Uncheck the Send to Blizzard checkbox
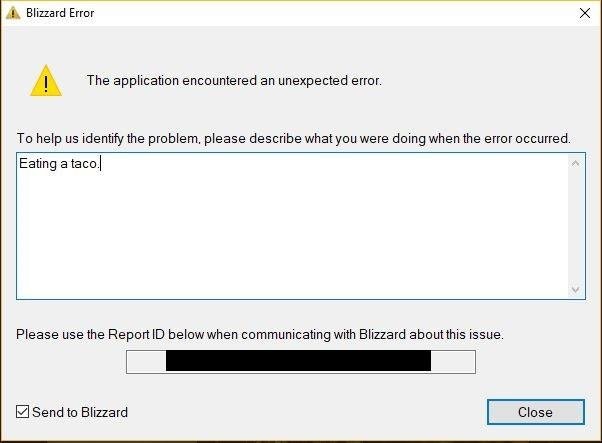Screen dimensions: 602x443 [22, 412]
